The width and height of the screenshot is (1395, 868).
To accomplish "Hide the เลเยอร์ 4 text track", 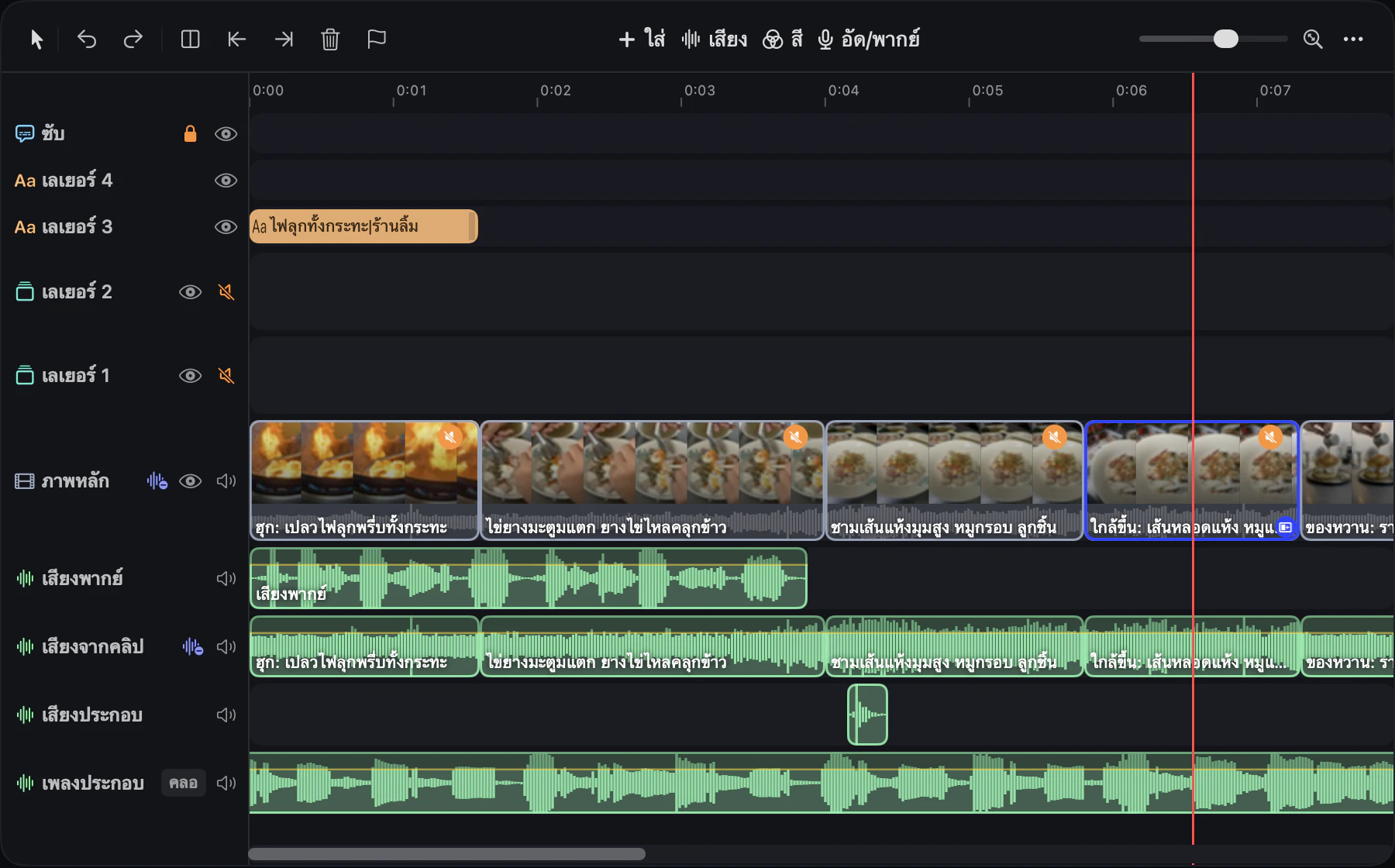I will coord(226,181).
